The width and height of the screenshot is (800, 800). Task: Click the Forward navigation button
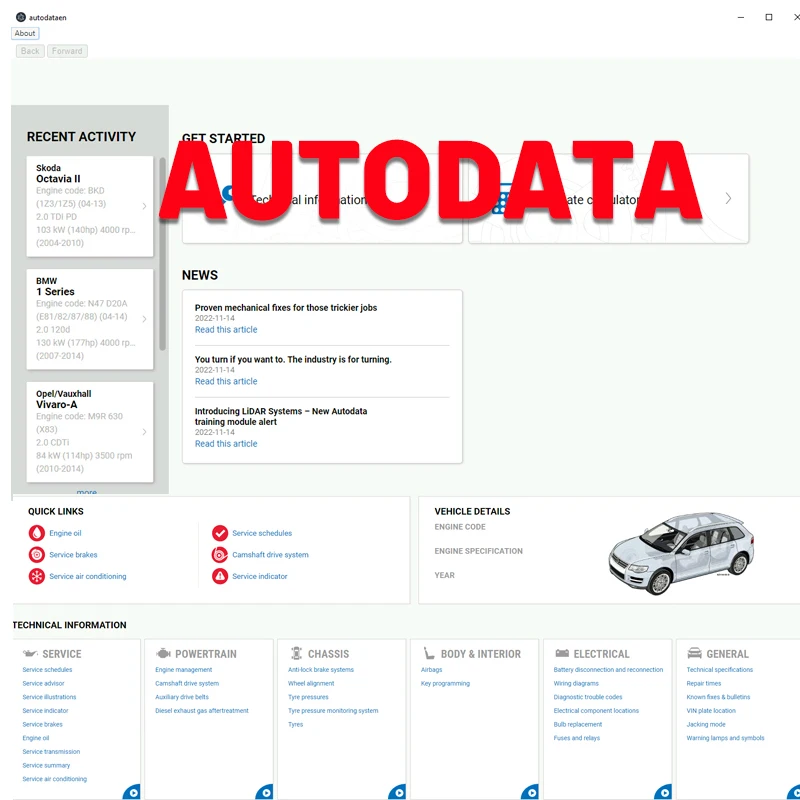click(x=67, y=51)
